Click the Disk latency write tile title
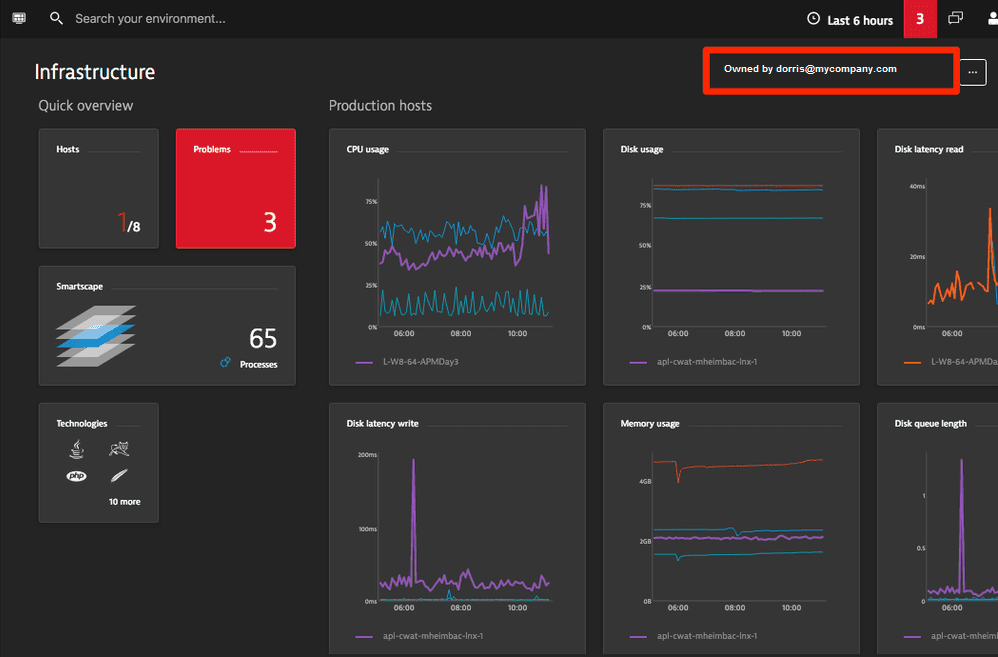The height and width of the screenshot is (657, 998). tap(383, 423)
